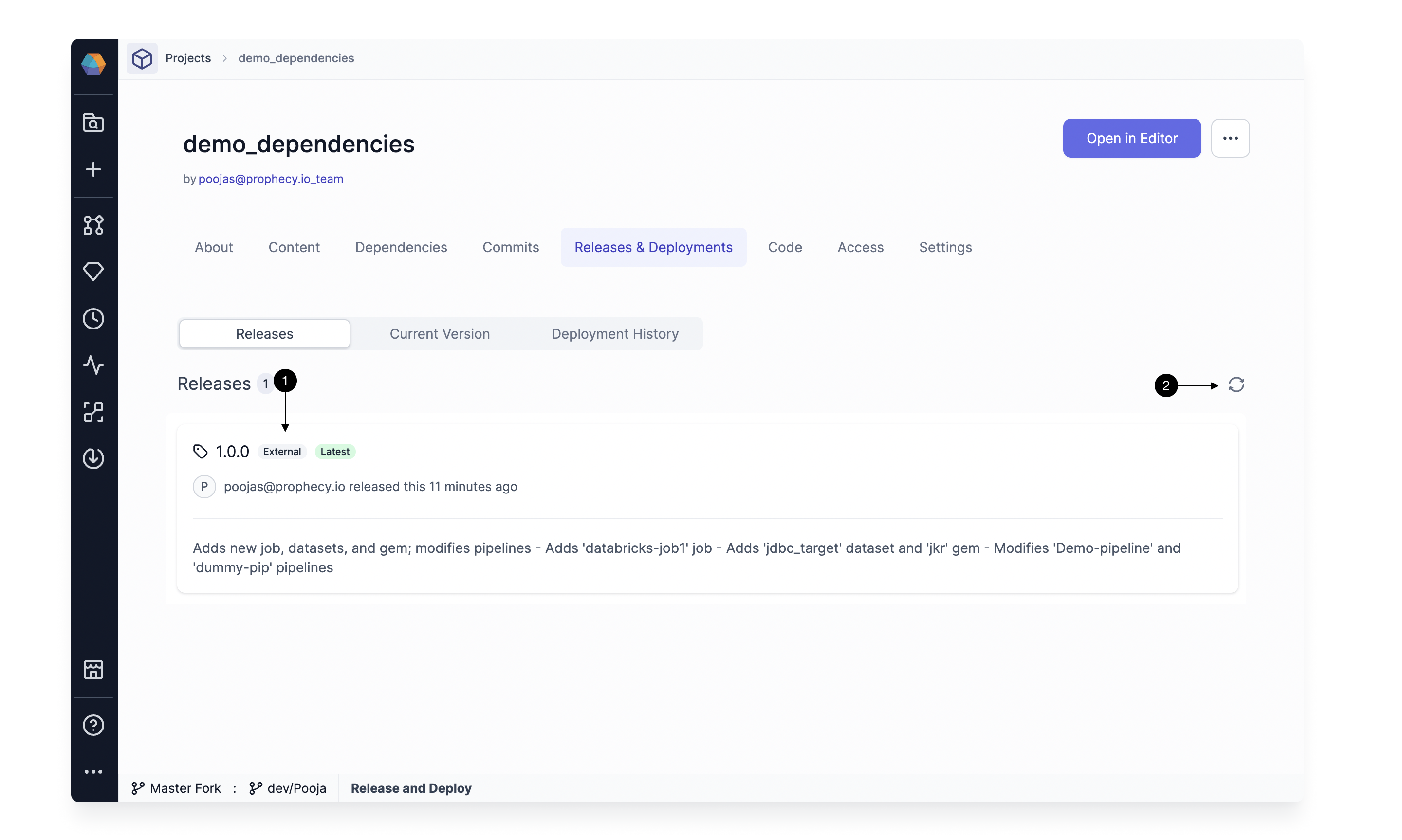The height and width of the screenshot is (840, 1402).
Task: Click the dev/Pooja branch label
Action: 288,788
